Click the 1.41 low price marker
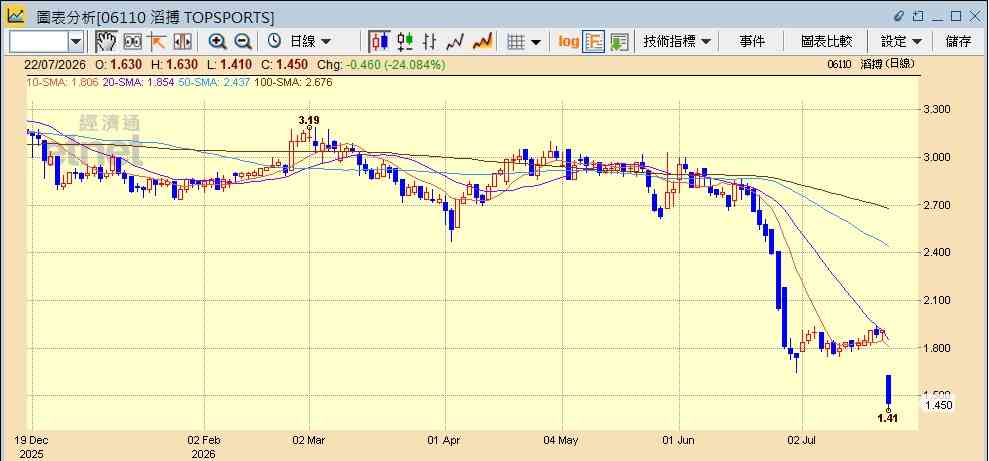The width and height of the screenshot is (989, 461). (888, 417)
